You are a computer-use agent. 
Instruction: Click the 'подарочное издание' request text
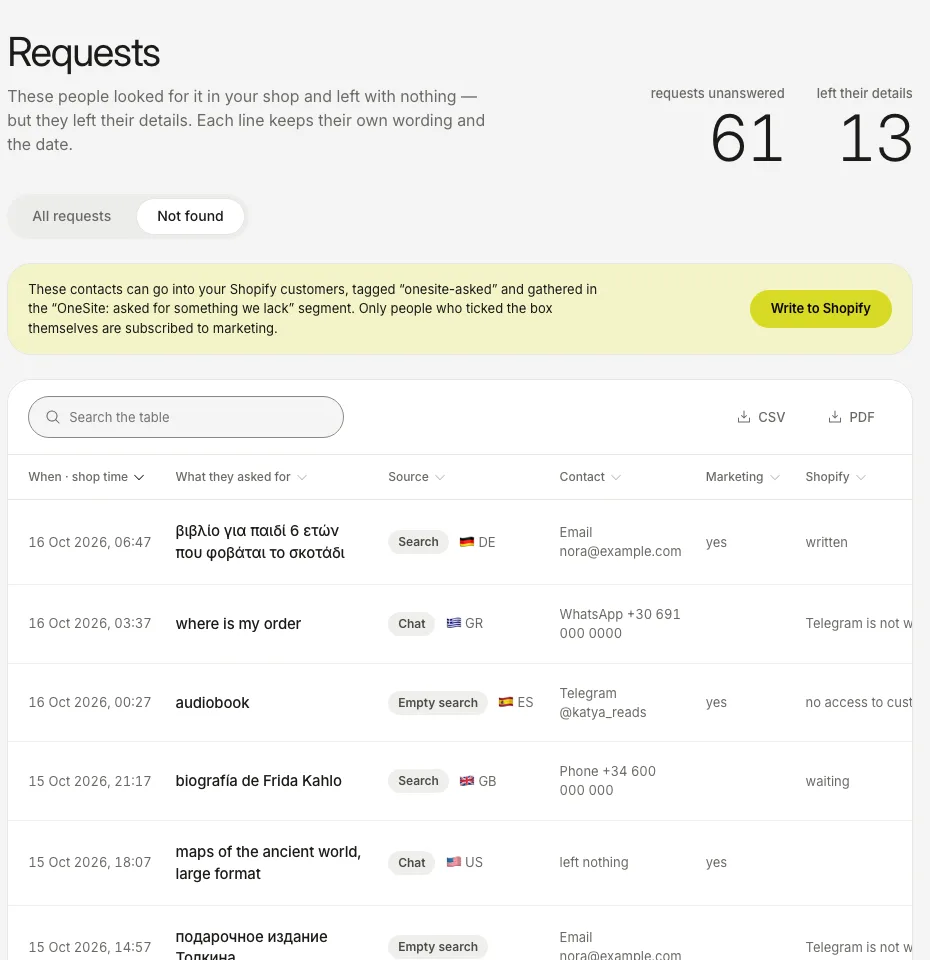tap(252, 945)
